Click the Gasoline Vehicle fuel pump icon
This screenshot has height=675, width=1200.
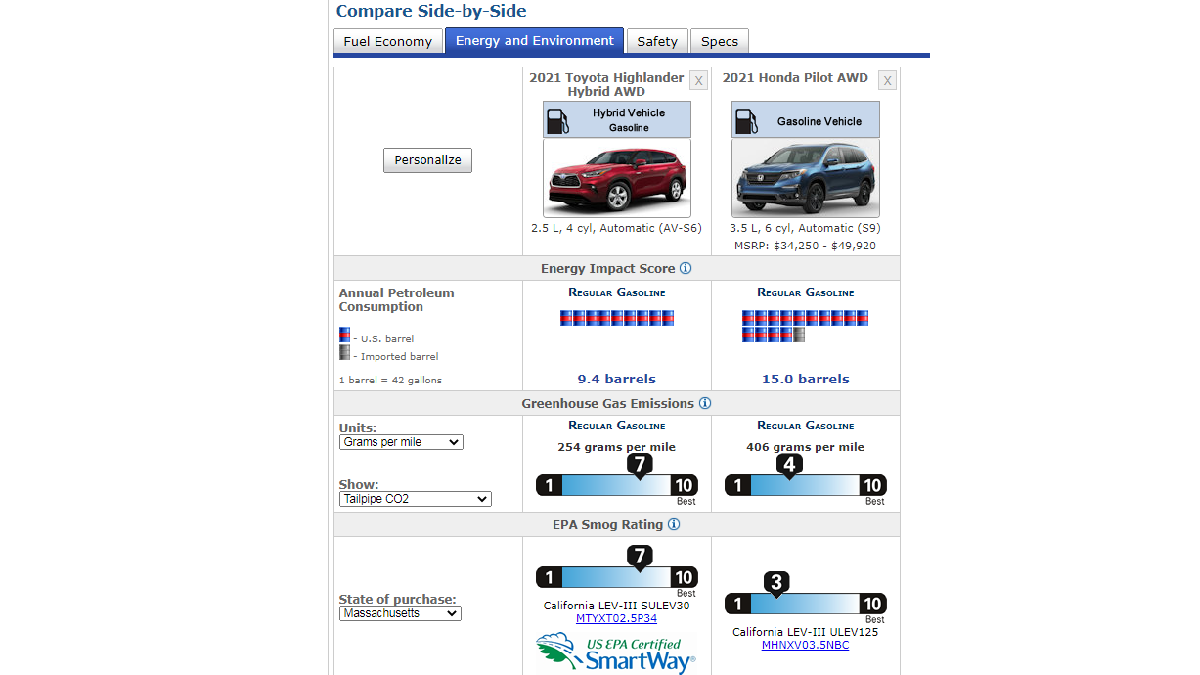[747, 121]
